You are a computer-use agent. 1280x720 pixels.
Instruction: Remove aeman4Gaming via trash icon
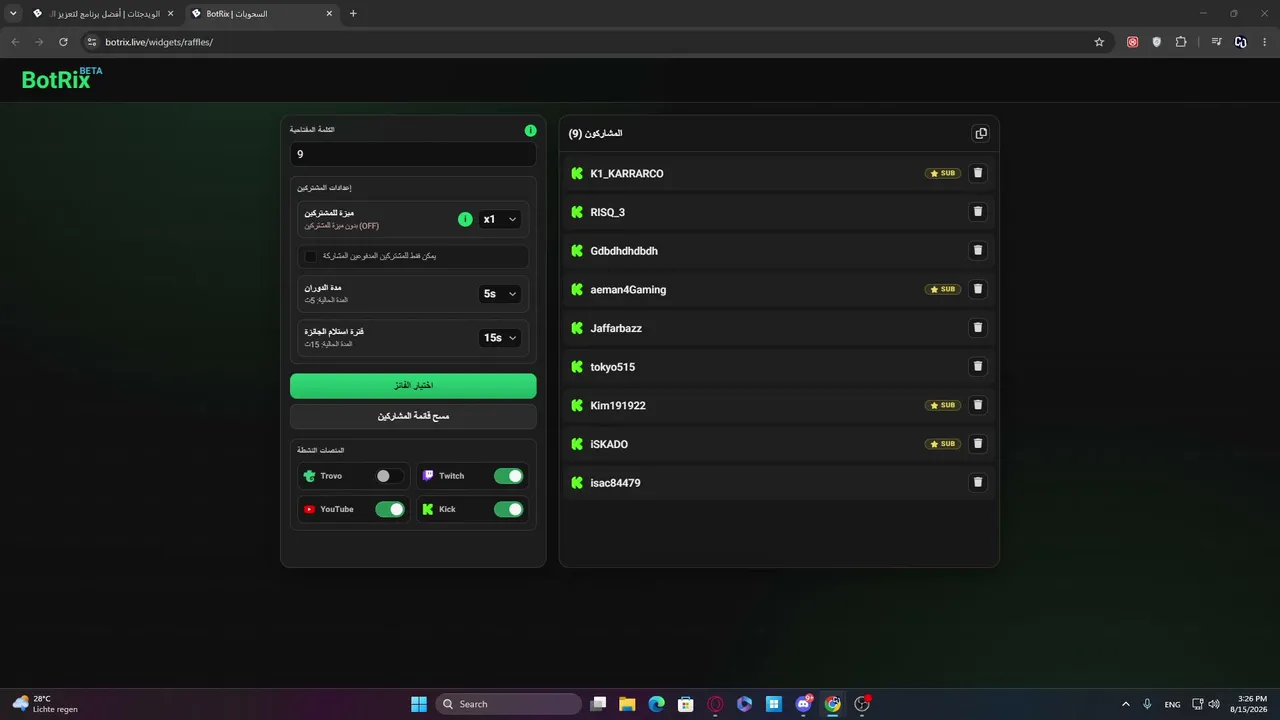(x=978, y=289)
